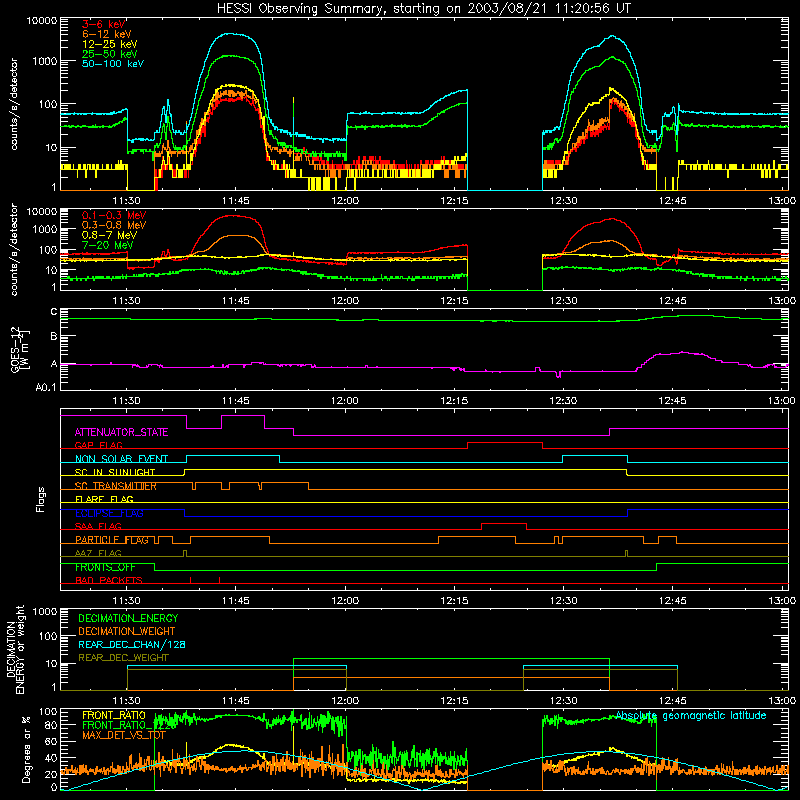This screenshot has height=800, width=800.
Task: Click the ATTENUATOR_STATE flag label
Action: (121, 432)
